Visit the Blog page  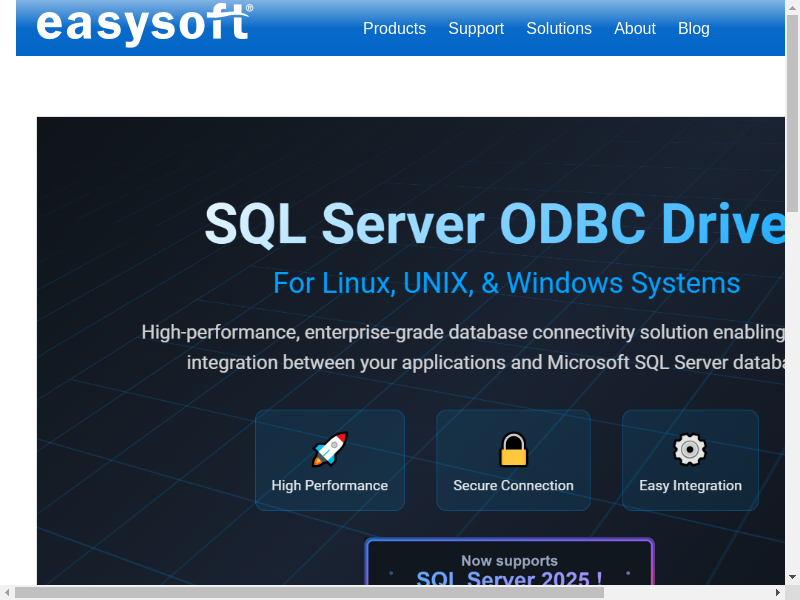[x=694, y=29]
